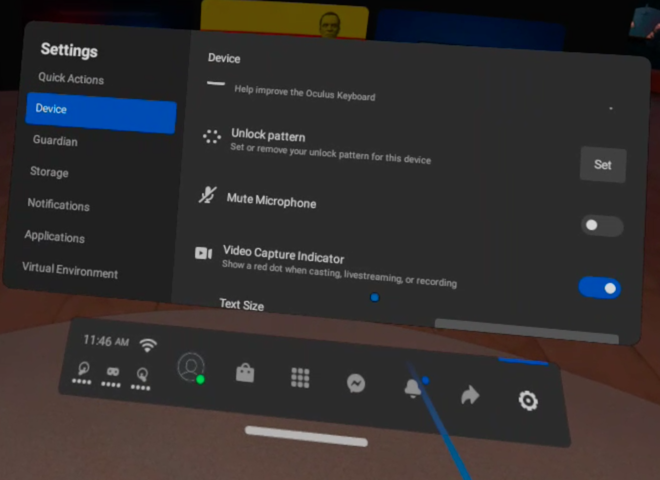Screen dimensions: 660x480
Task: Go to Storage settings
Action: point(49,172)
